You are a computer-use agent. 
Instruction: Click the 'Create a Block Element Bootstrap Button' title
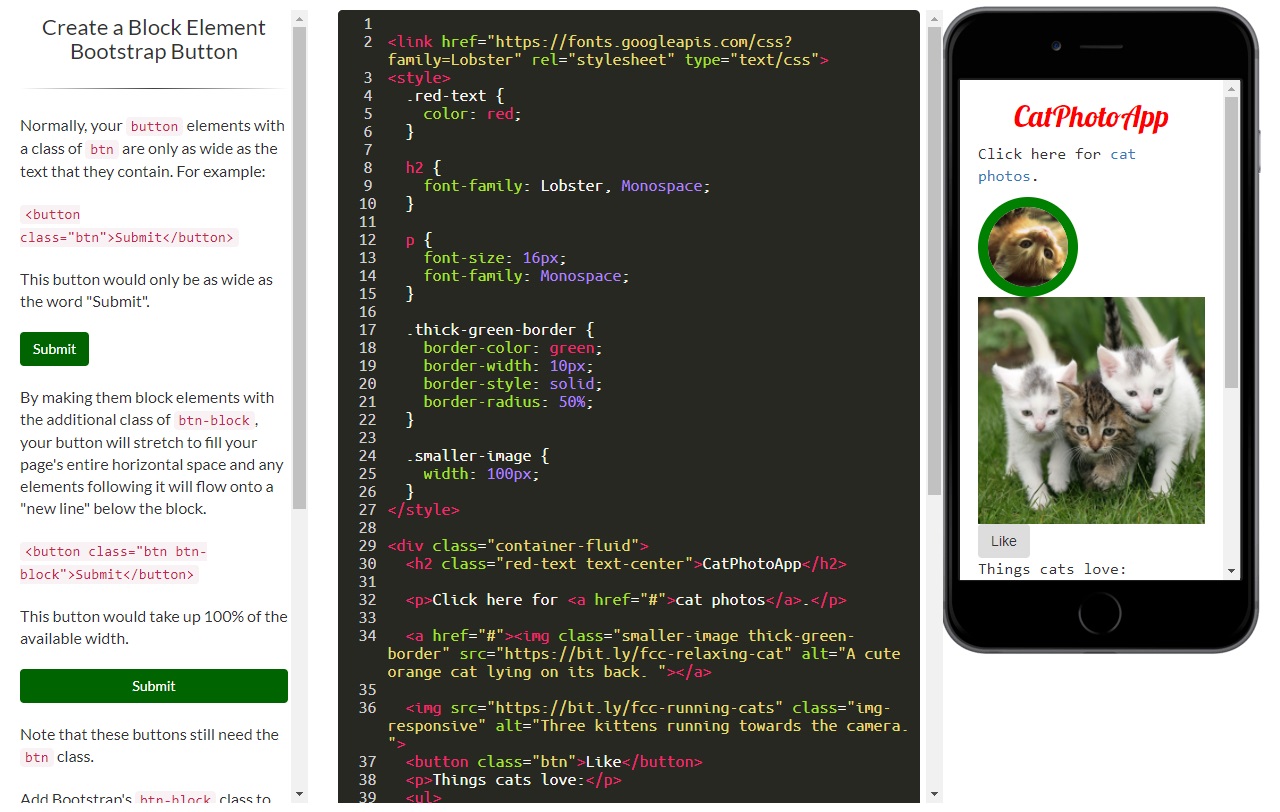pos(154,40)
